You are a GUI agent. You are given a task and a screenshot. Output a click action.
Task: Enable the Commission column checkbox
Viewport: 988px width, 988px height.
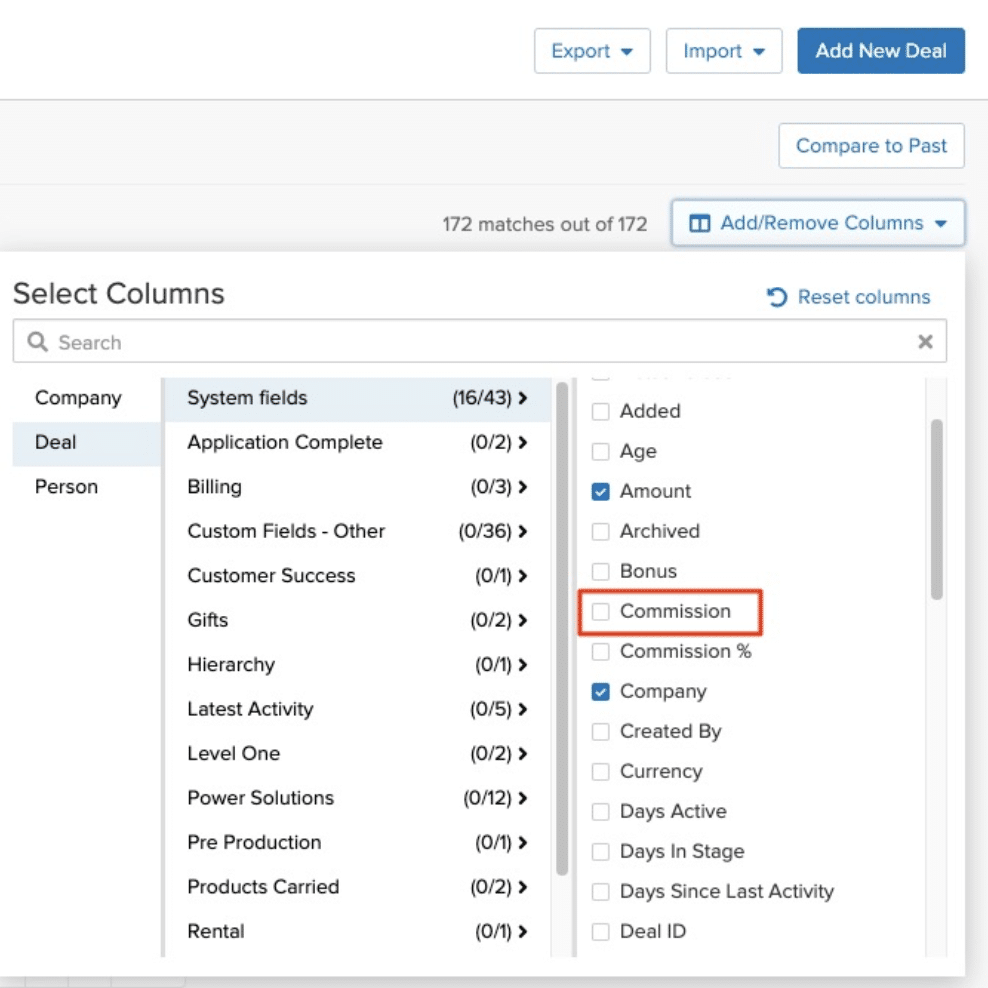tap(600, 611)
